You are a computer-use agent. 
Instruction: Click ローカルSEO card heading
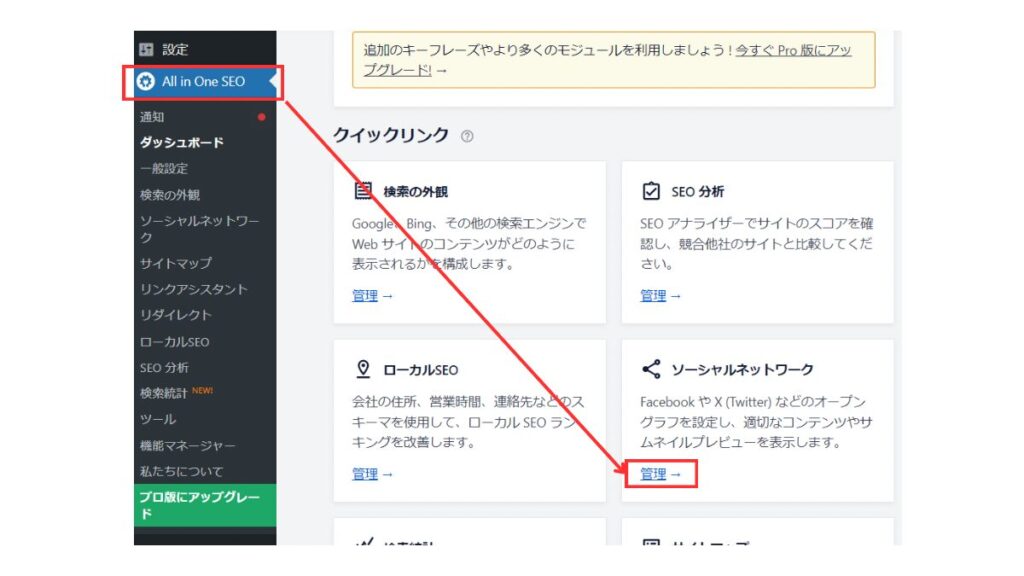[421, 370]
